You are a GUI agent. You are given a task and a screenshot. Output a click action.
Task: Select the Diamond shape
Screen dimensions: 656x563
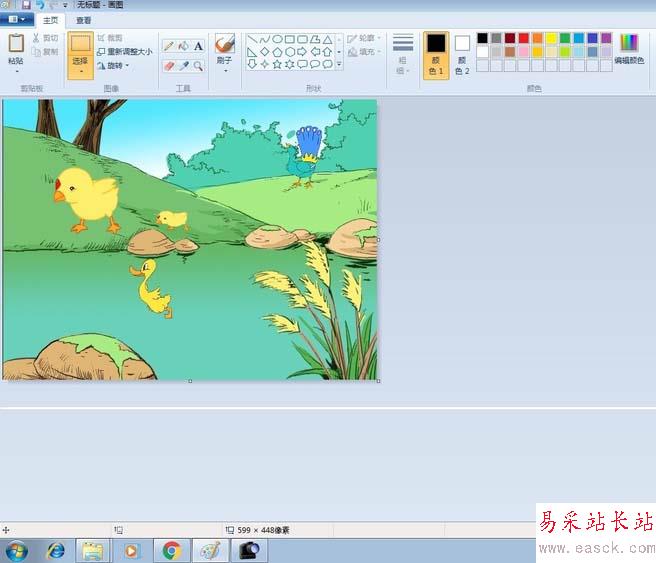[264, 52]
